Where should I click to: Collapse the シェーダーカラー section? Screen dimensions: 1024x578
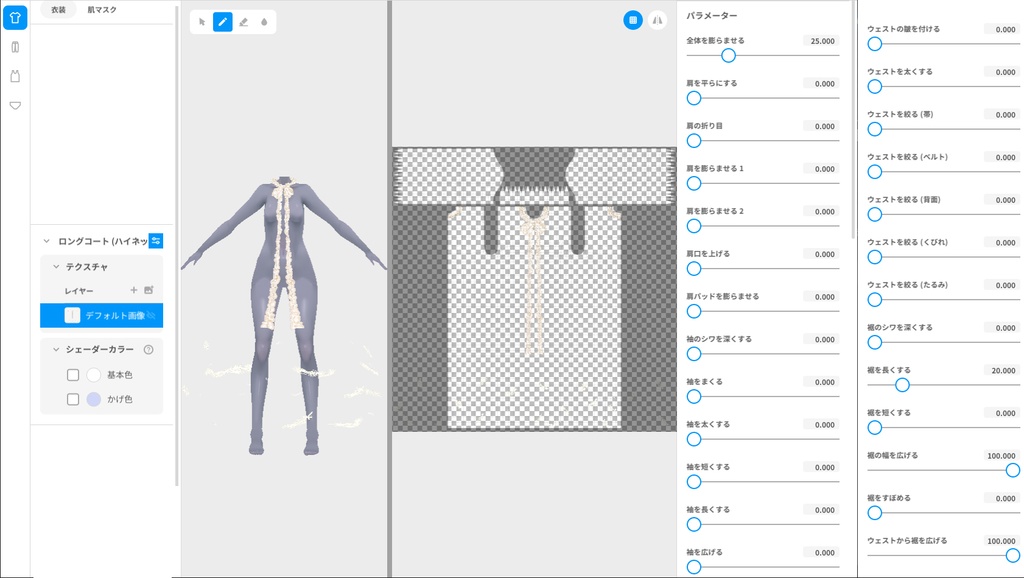[x=56, y=349]
